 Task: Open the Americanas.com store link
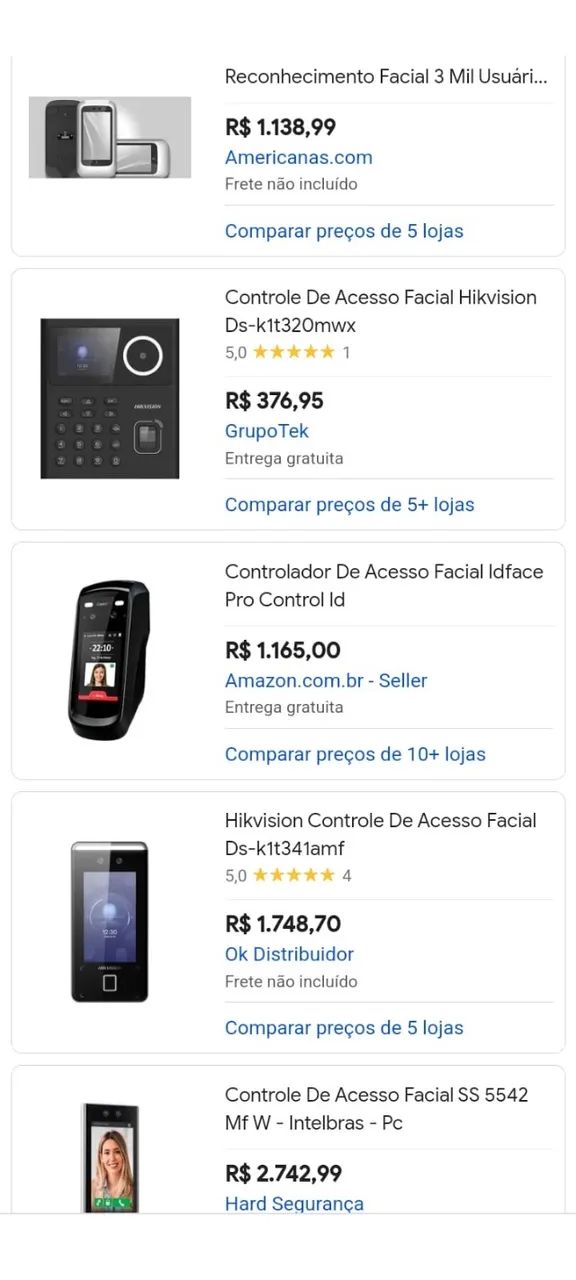point(297,157)
